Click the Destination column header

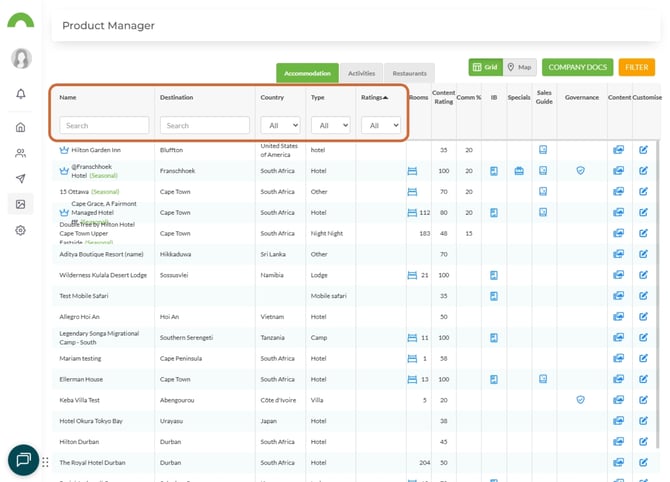tap(176, 97)
